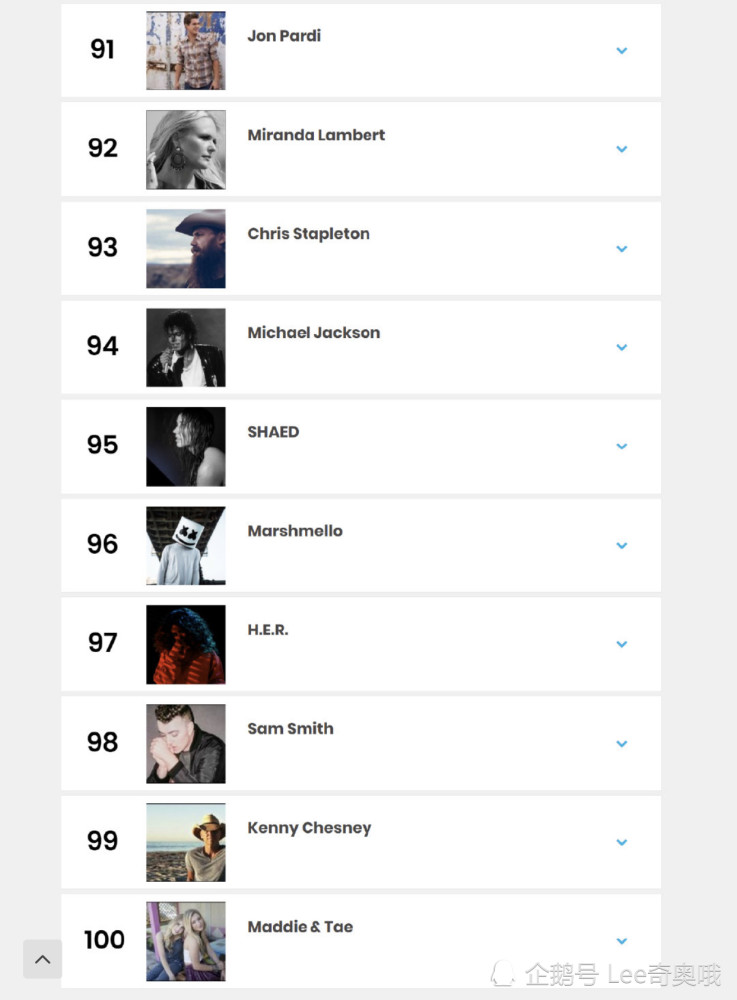Expand the Marshmello chart entry
The image size is (737, 1000).
coord(621,545)
